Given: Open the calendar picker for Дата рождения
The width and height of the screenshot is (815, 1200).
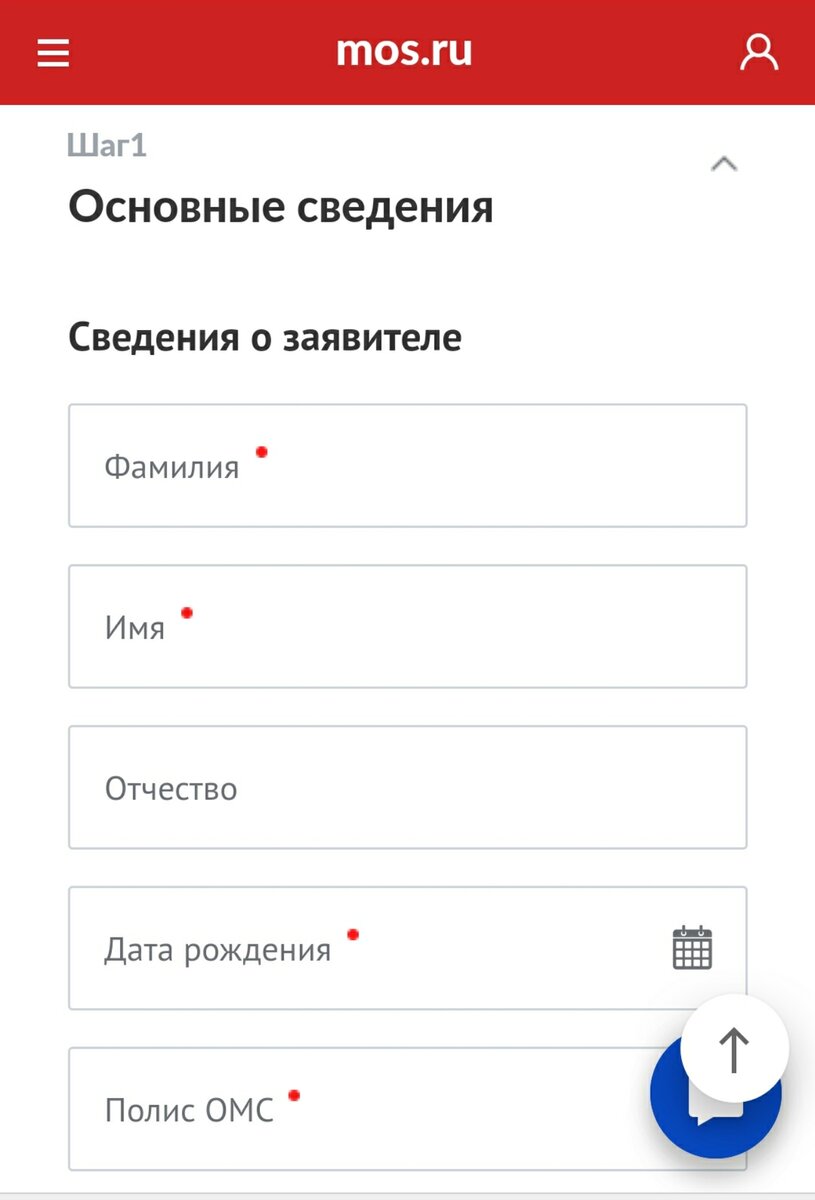Looking at the screenshot, I should pyautogui.click(x=695, y=948).
